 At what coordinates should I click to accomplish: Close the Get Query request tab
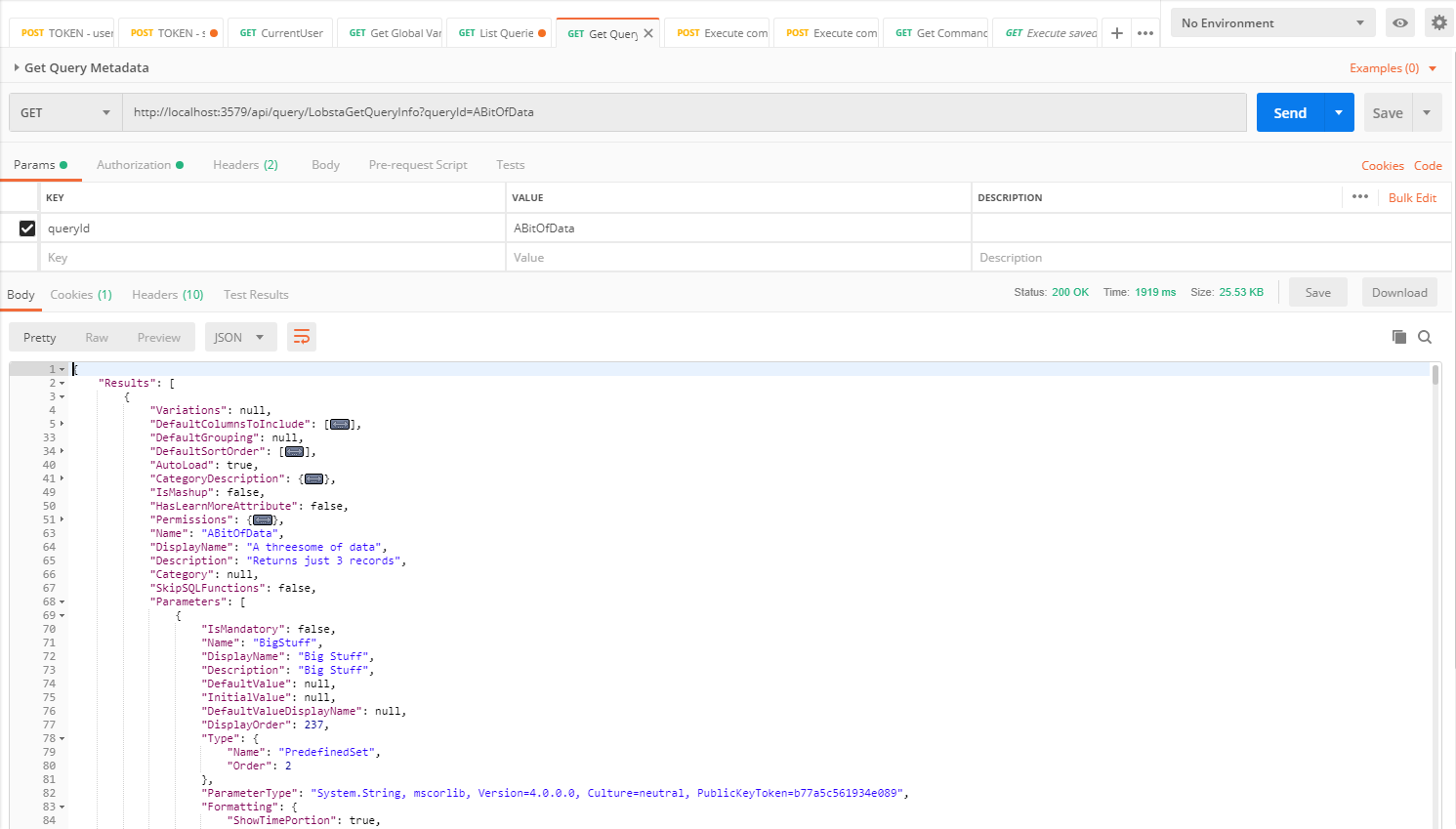648,33
